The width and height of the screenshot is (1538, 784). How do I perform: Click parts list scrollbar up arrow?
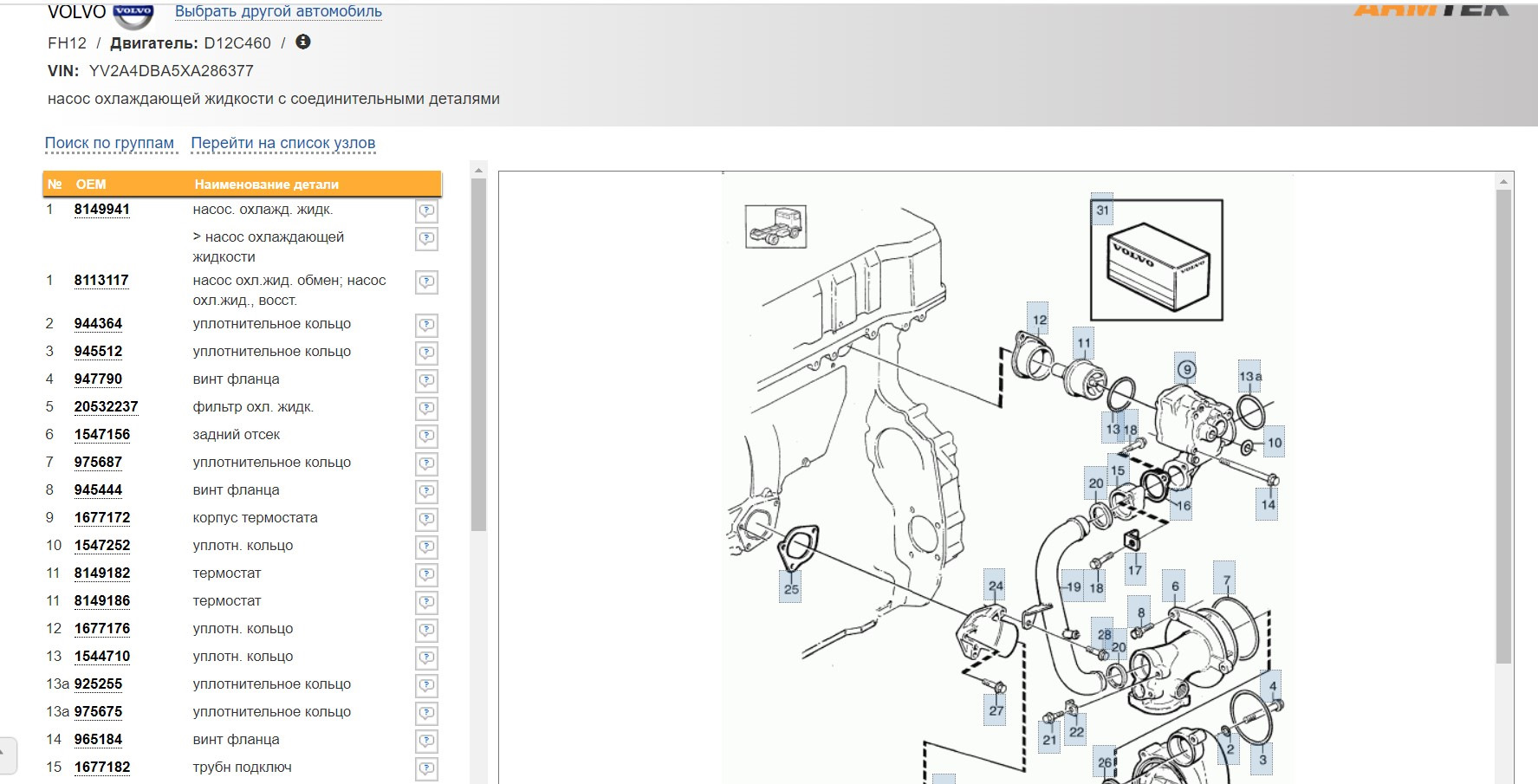pyautogui.click(x=478, y=171)
